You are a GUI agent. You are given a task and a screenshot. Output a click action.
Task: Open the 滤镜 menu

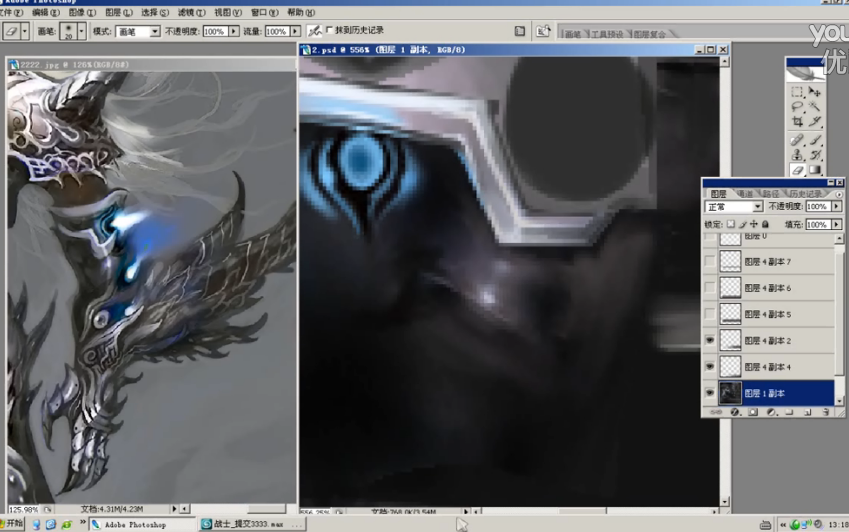192,12
